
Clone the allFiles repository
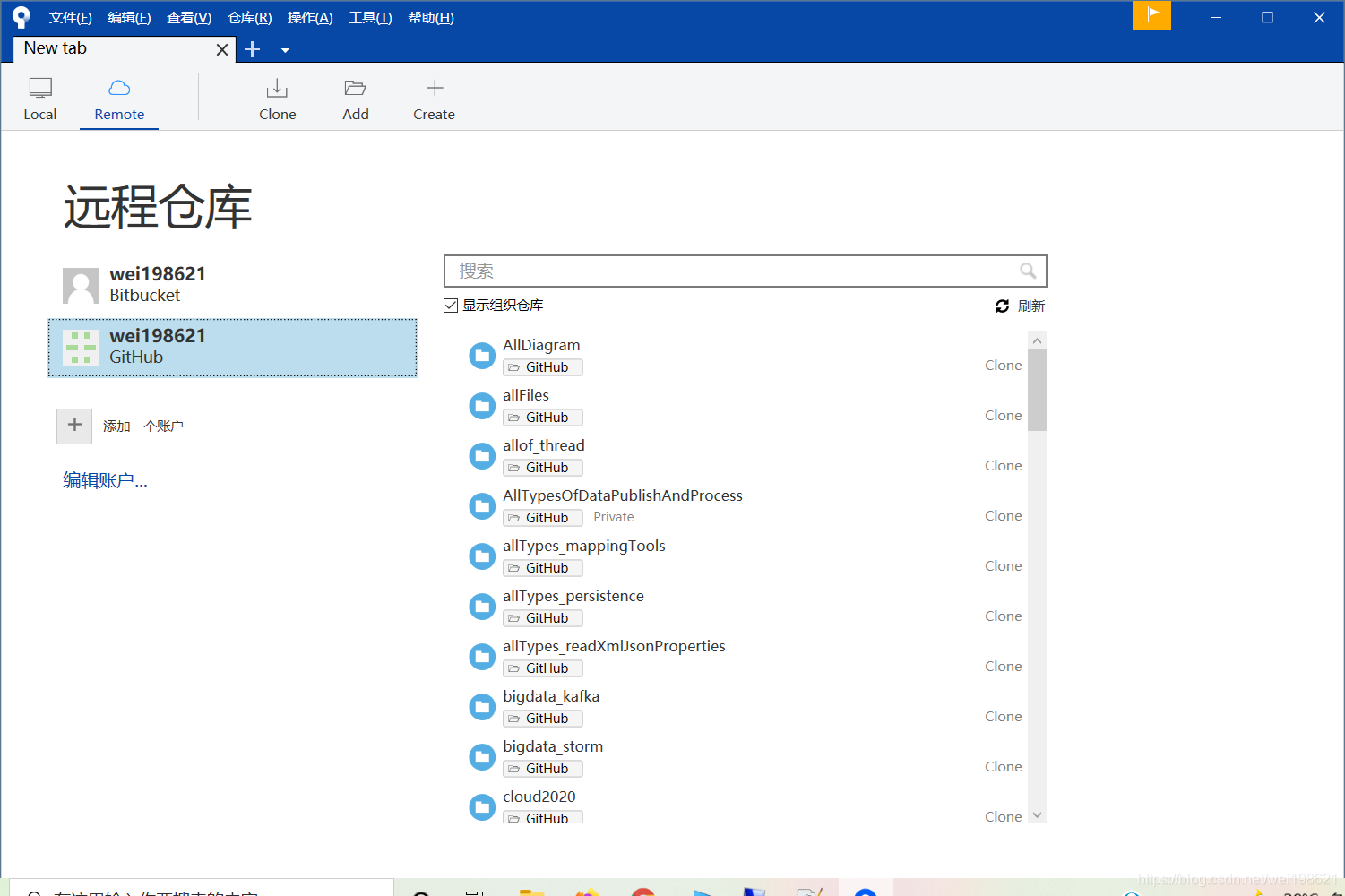pyautogui.click(x=1003, y=416)
